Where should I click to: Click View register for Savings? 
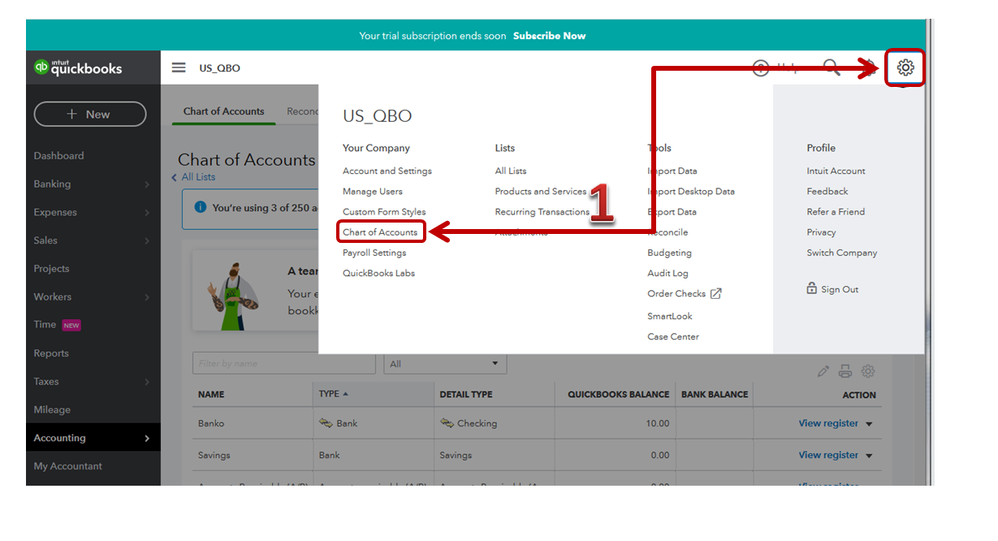(828, 455)
